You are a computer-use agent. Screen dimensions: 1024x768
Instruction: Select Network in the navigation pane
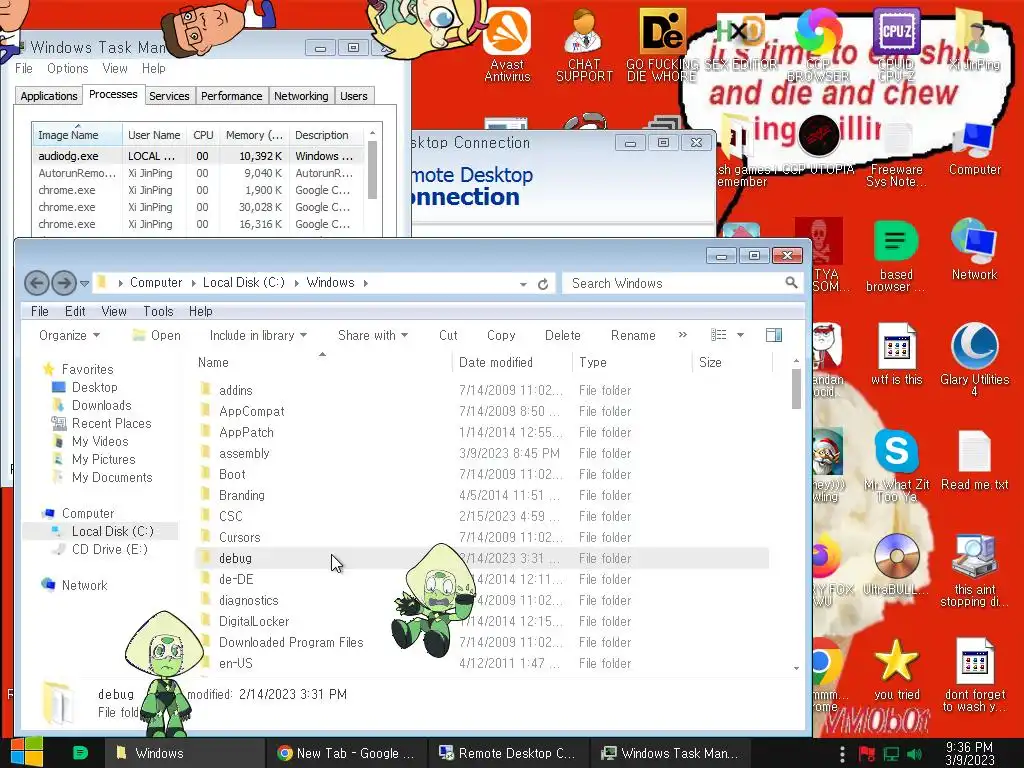click(x=84, y=585)
